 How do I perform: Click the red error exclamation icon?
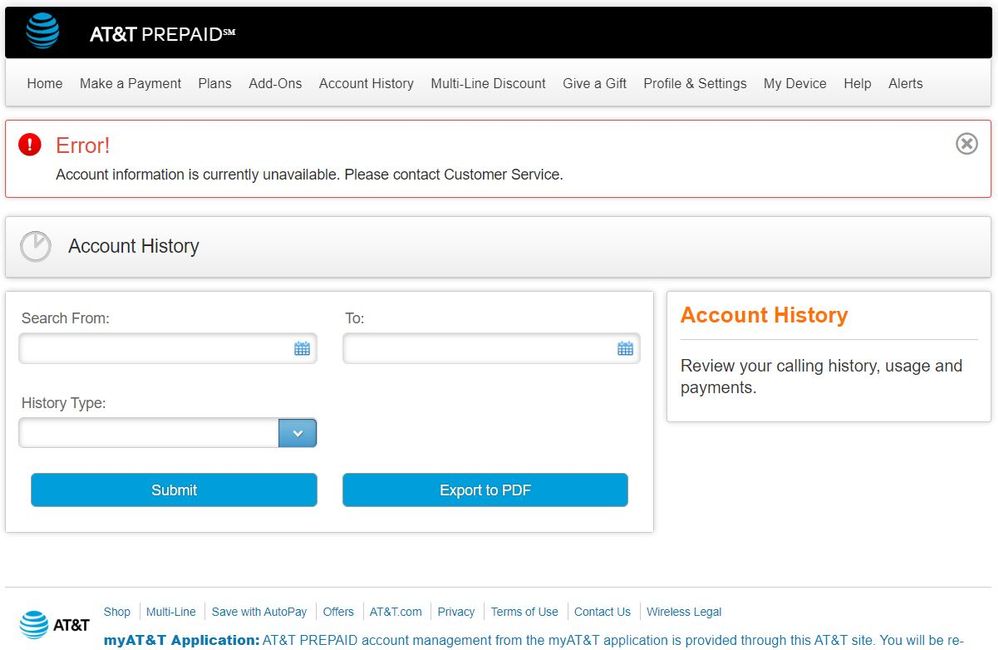[30, 145]
